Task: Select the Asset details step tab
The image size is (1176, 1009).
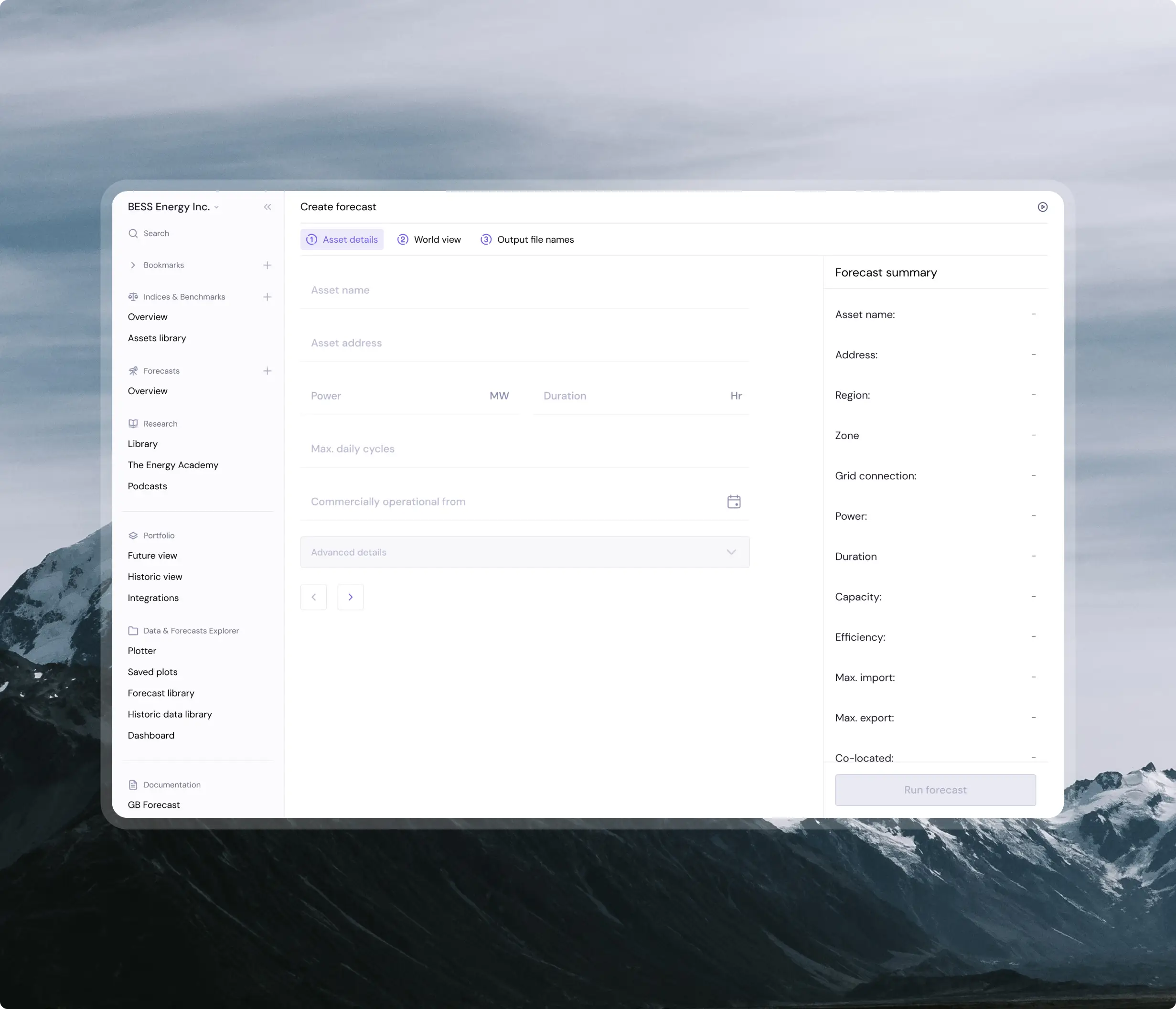Action: pos(342,240)
